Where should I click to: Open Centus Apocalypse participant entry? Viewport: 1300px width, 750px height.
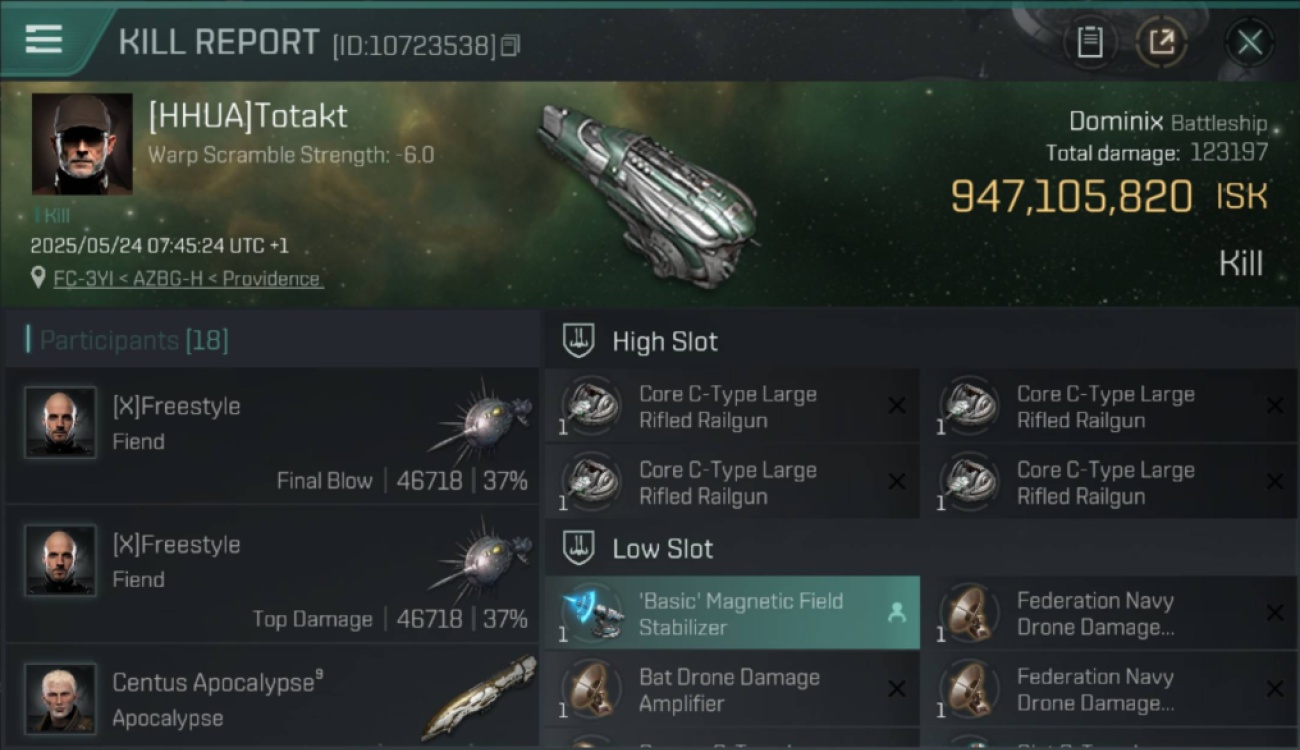pyautogui.click(x=272, y=697)
